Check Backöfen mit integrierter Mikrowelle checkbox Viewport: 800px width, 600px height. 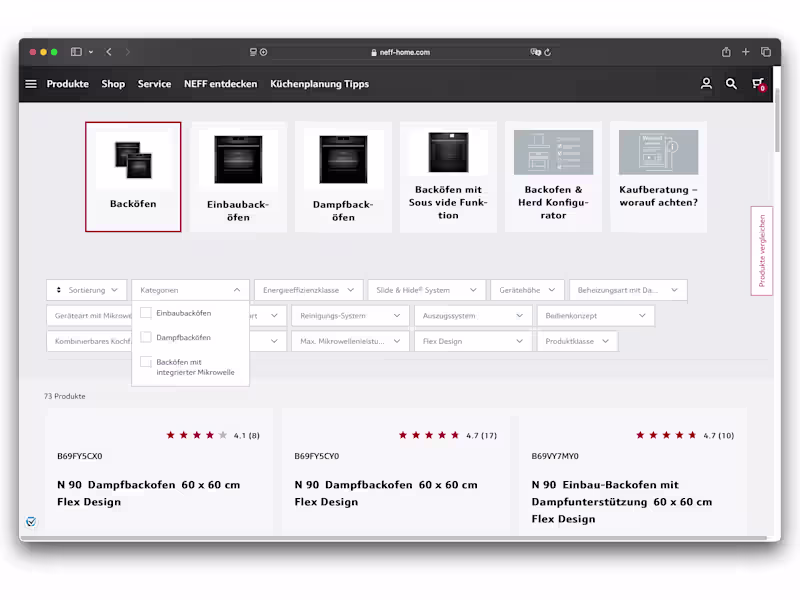(x=146, y=362)
